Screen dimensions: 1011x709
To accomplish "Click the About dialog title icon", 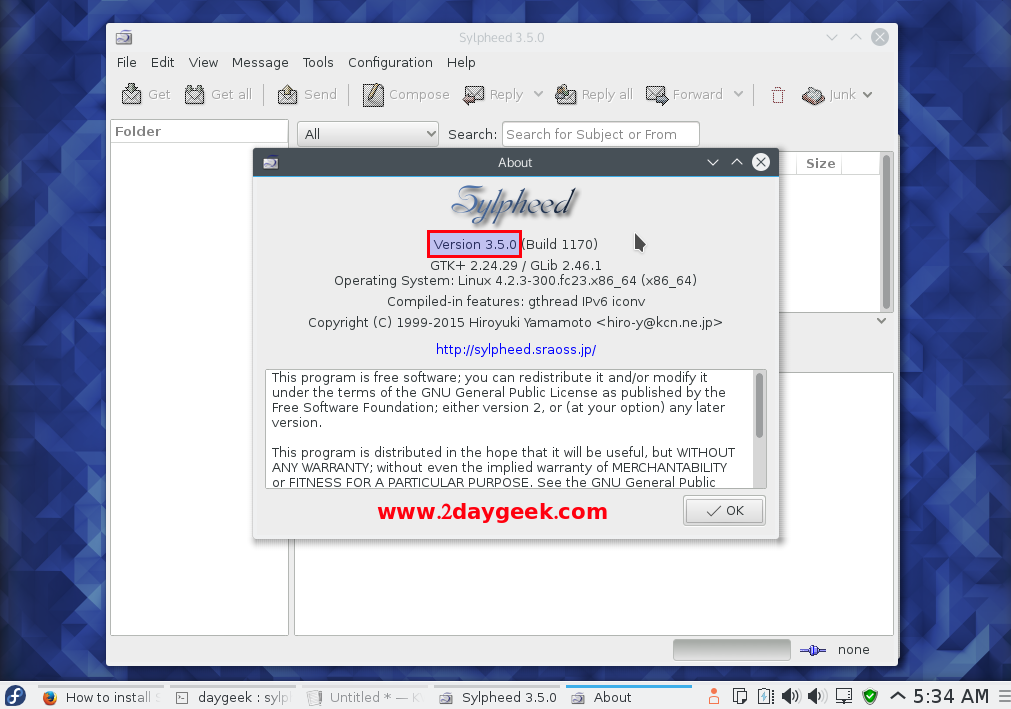I will (271, 162).
